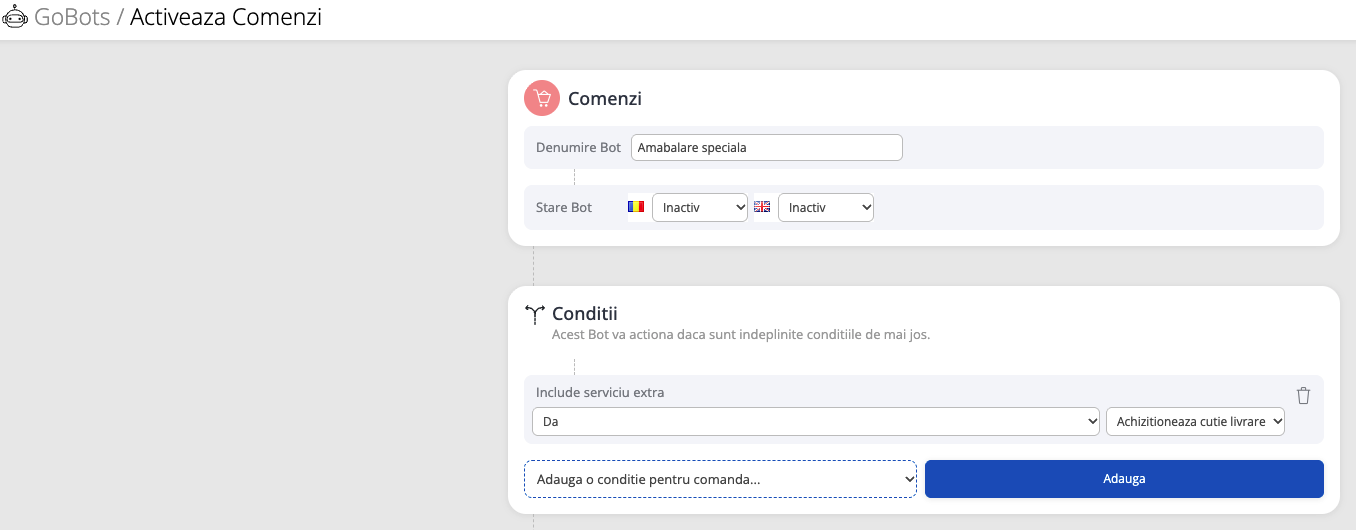Click the Acest Bot va actiona description
Viewport: 1356px width, 530px height.
[741, 334]
